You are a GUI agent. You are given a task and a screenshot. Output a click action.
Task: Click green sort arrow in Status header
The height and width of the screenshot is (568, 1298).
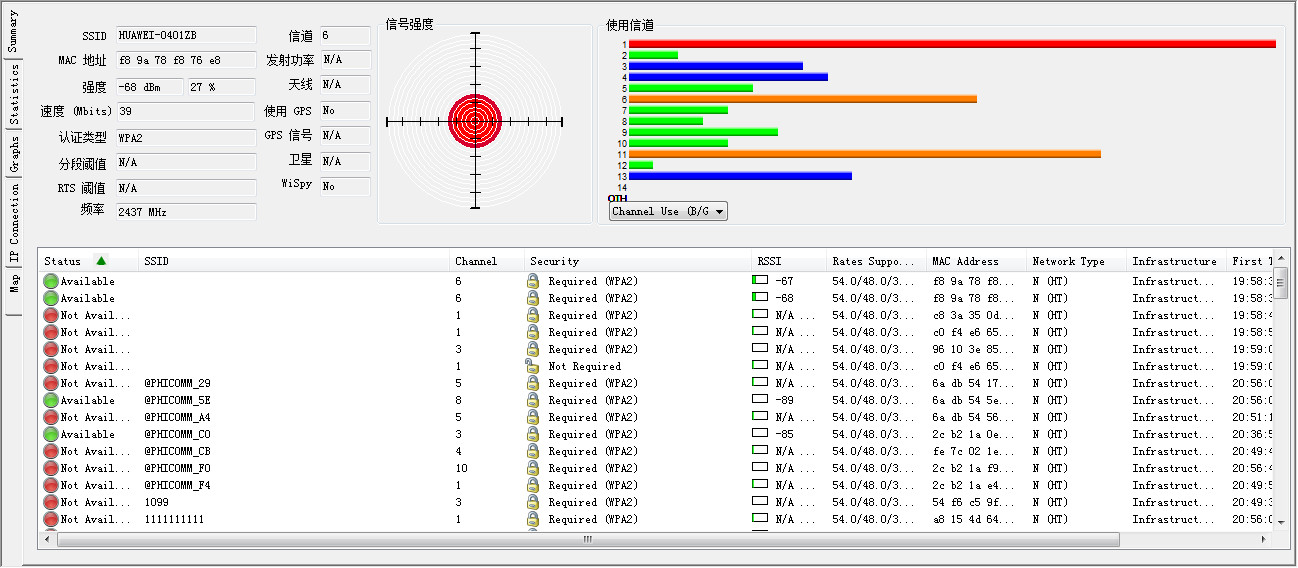[101, 261]
